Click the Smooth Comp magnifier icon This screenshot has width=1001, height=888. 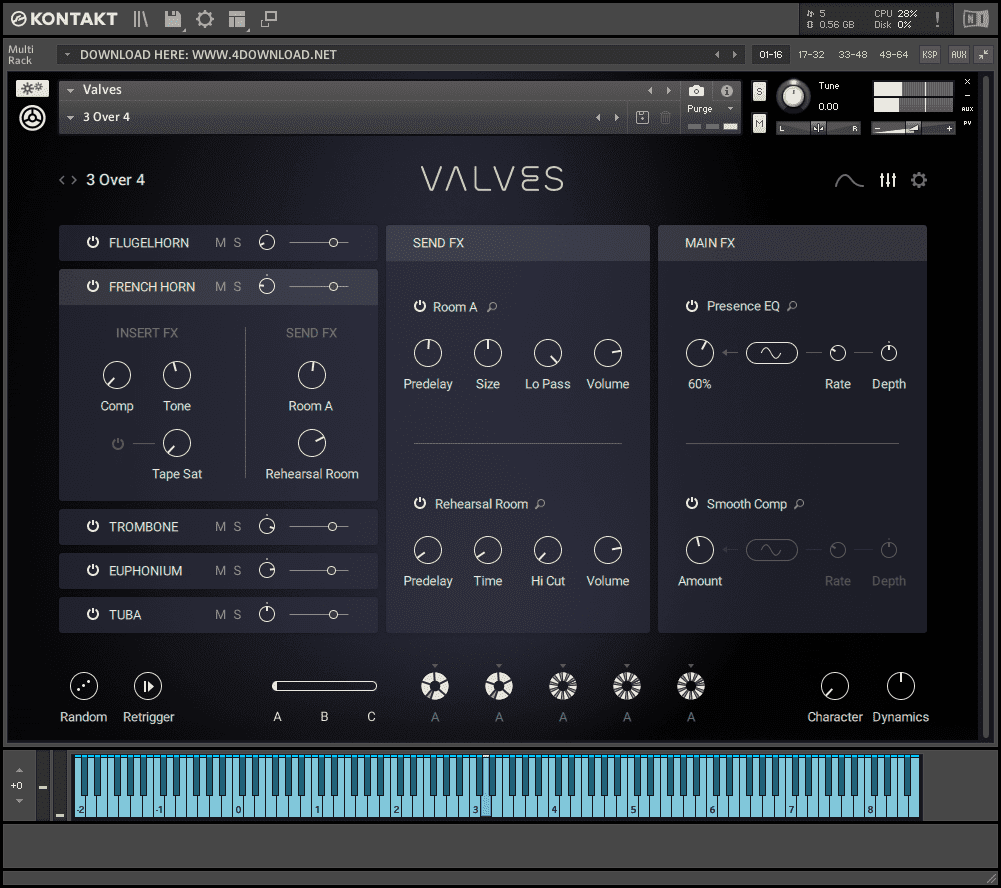(x=799, y=504)
